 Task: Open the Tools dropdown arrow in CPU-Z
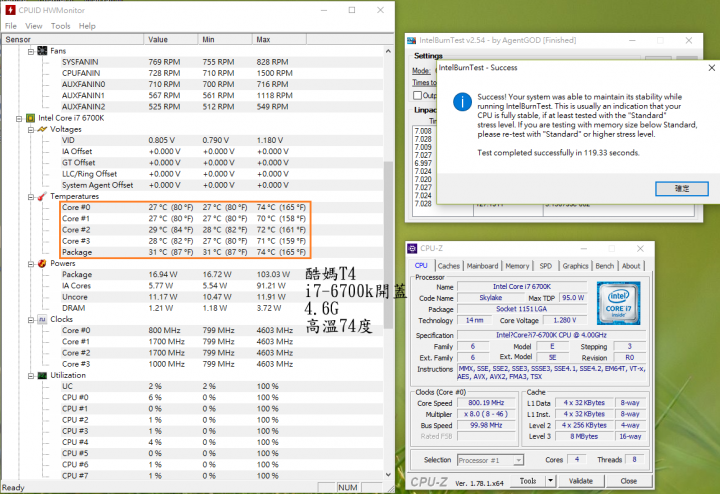(x=551, y=481)
